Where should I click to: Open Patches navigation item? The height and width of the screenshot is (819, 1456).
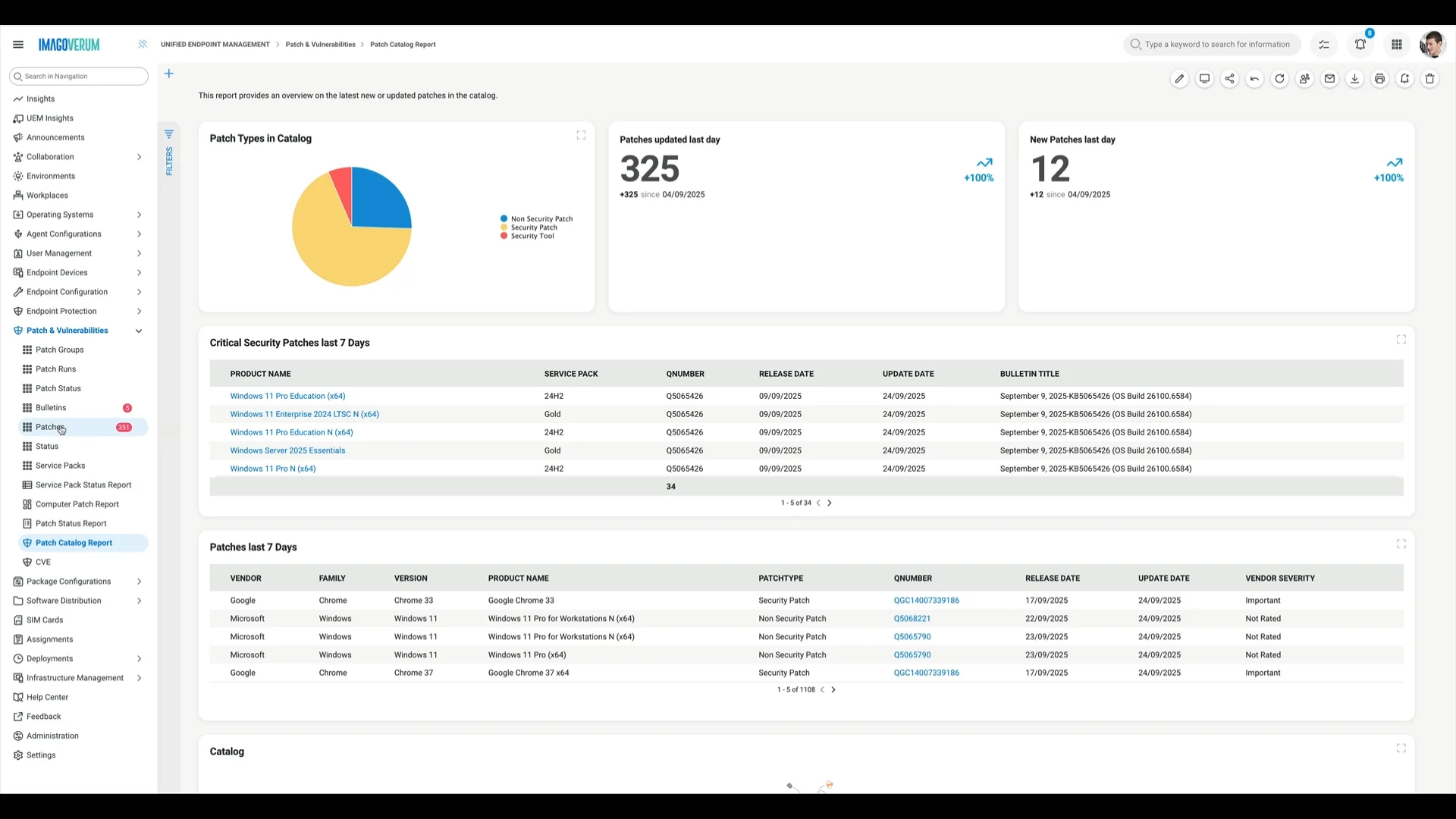82,428
